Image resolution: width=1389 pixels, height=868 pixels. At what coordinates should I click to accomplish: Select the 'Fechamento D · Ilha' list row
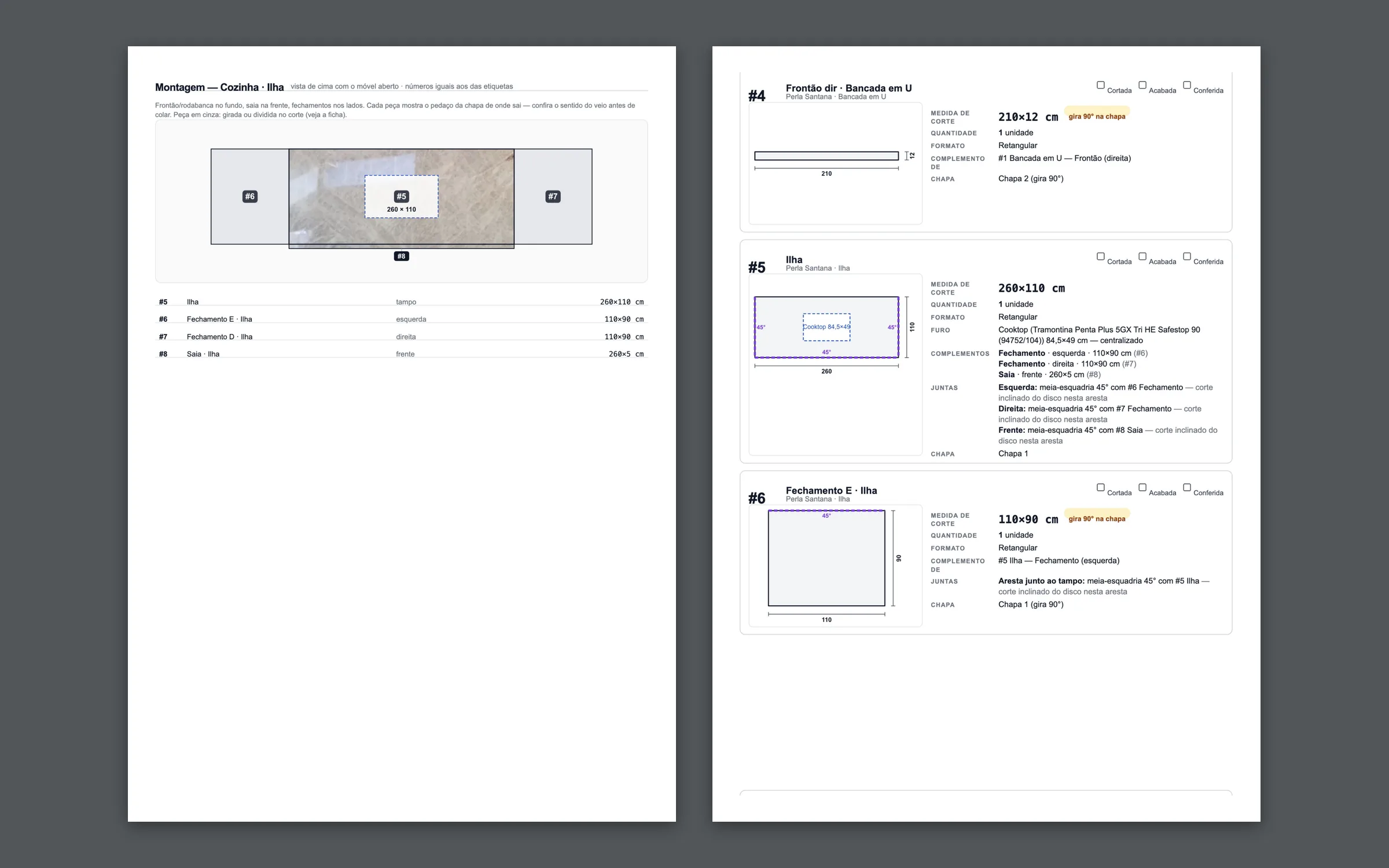point(401,337)
